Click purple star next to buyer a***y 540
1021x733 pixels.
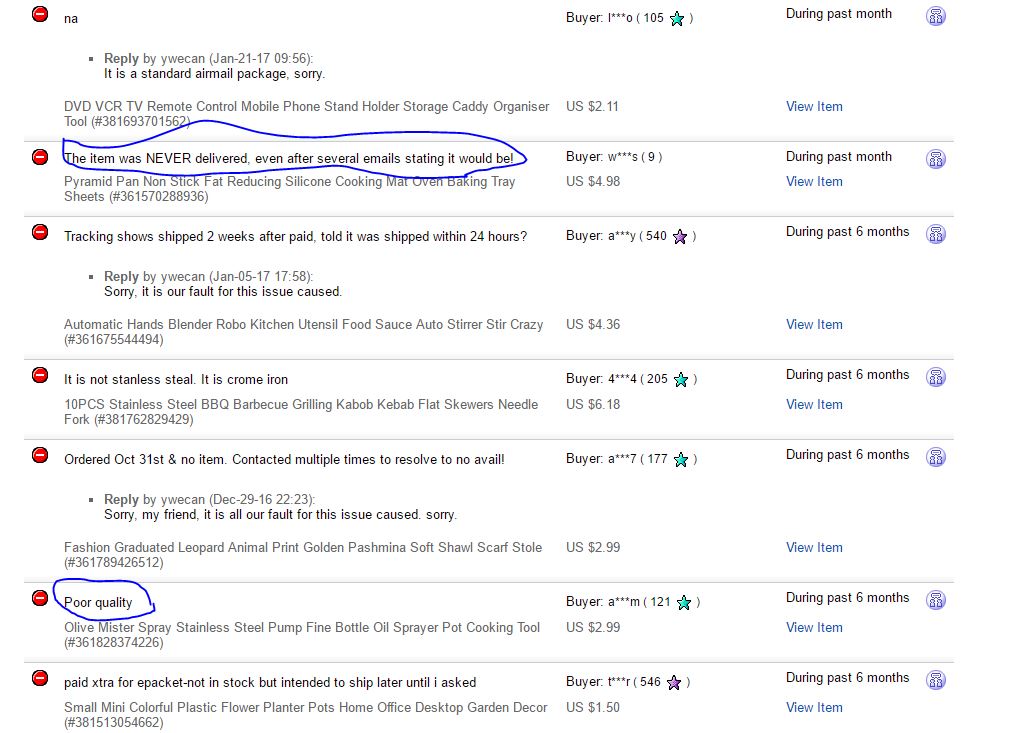coord(680,236)
